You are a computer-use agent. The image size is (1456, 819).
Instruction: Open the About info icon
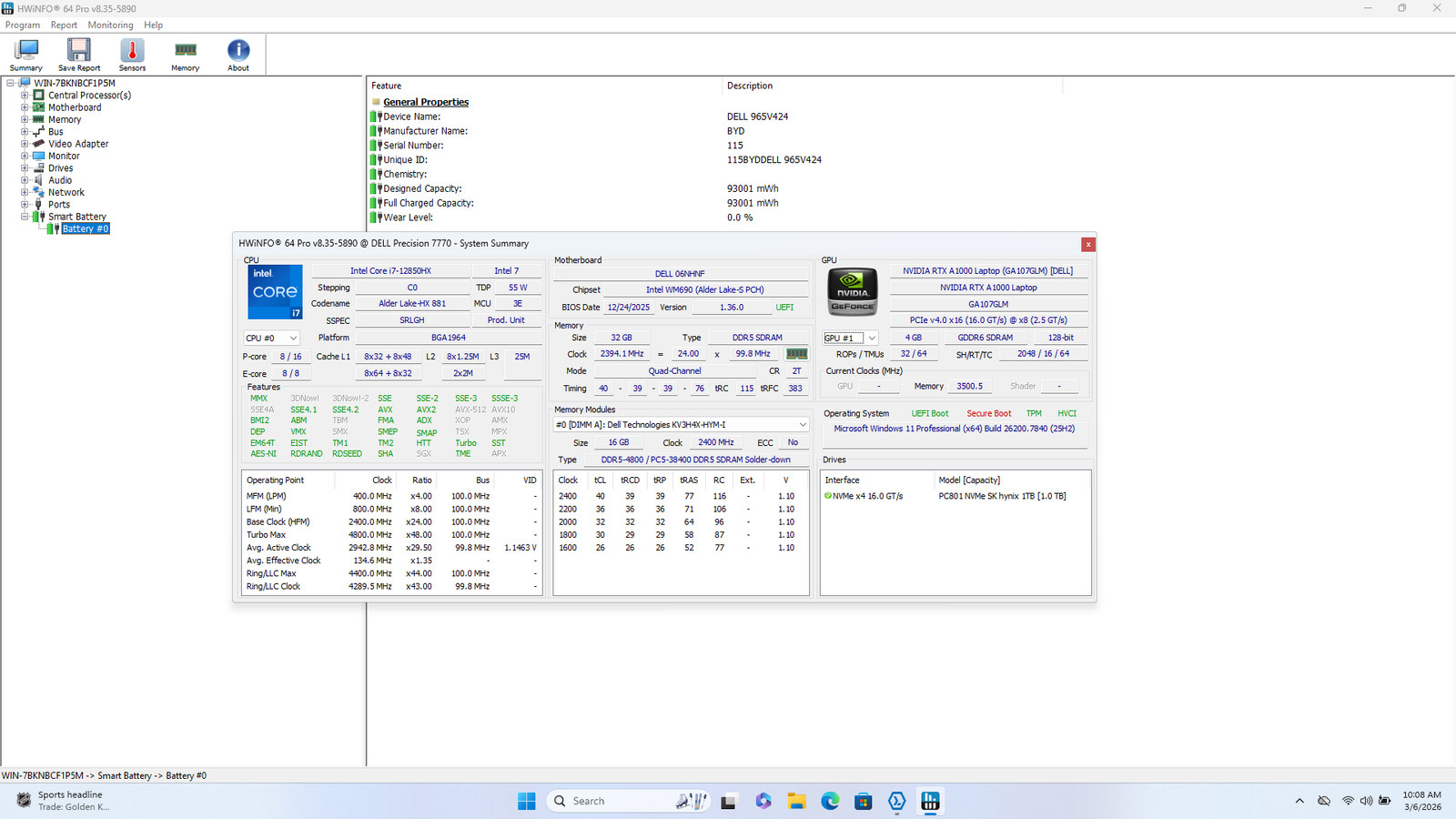[x=238, y=56]
